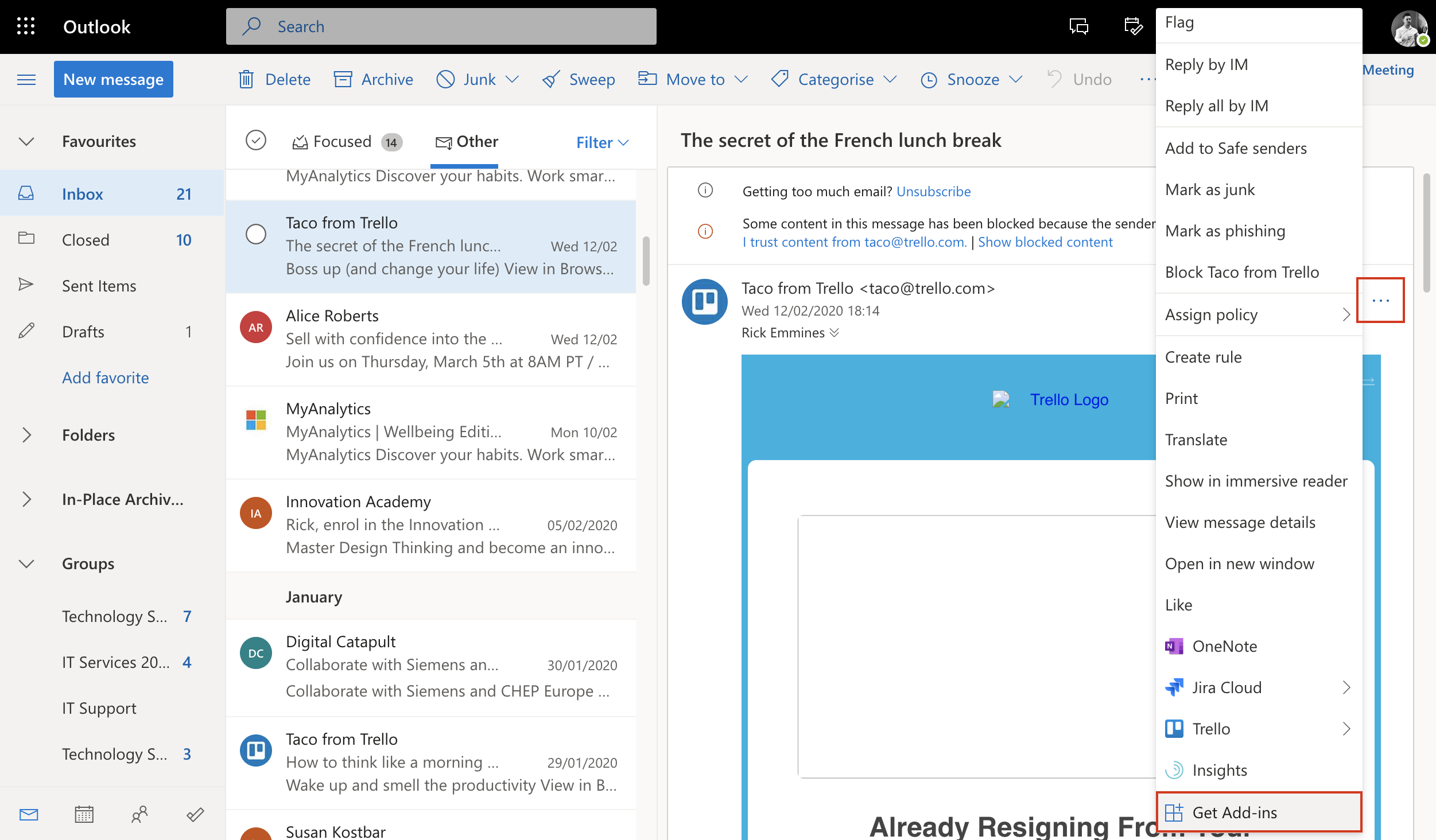This screenshot has width=1436, height=840.
Task: Open the app launcher grid icon
Action: click(26, 26)
